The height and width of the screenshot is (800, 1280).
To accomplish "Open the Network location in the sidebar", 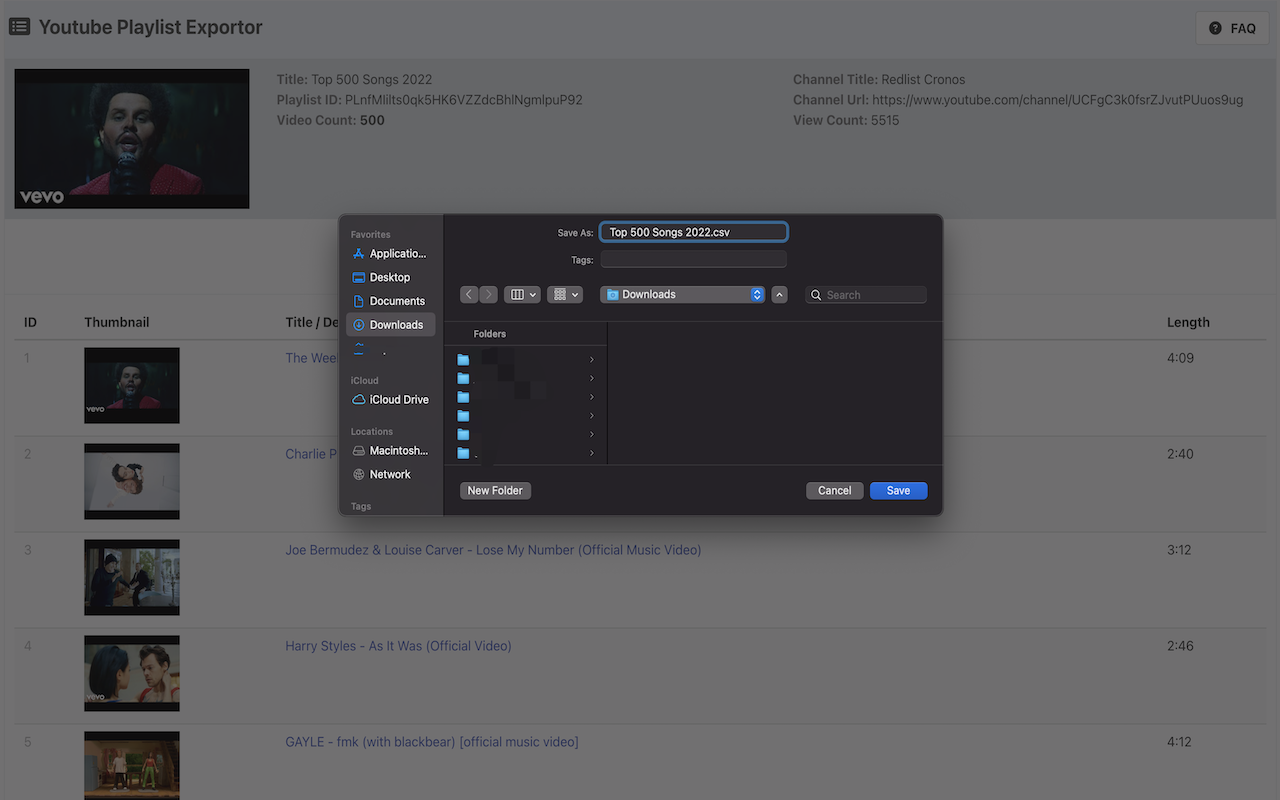I will click(390, 474).
